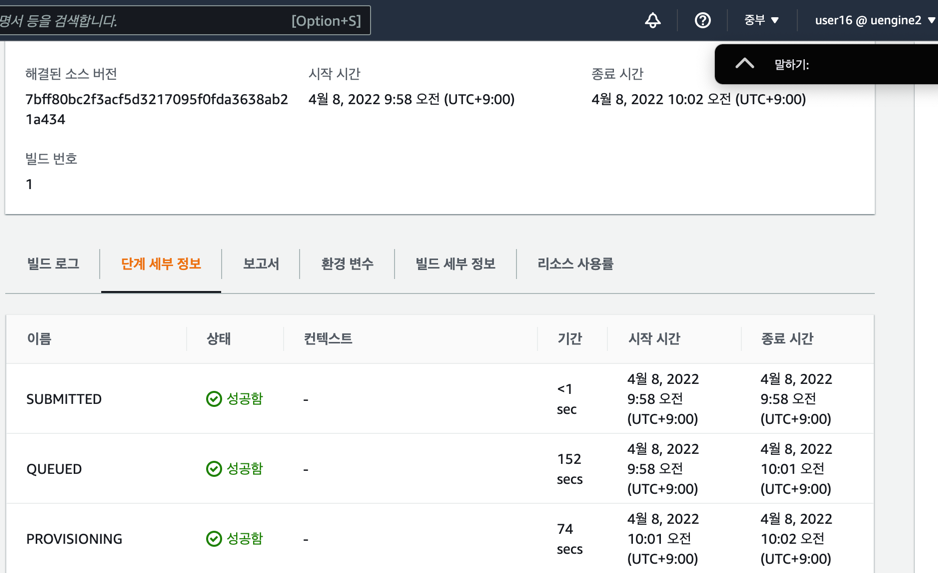Click the SUBMITTED row end time cell
The height and width of the screenshot is (573, 938).
[x=796, y=399]
